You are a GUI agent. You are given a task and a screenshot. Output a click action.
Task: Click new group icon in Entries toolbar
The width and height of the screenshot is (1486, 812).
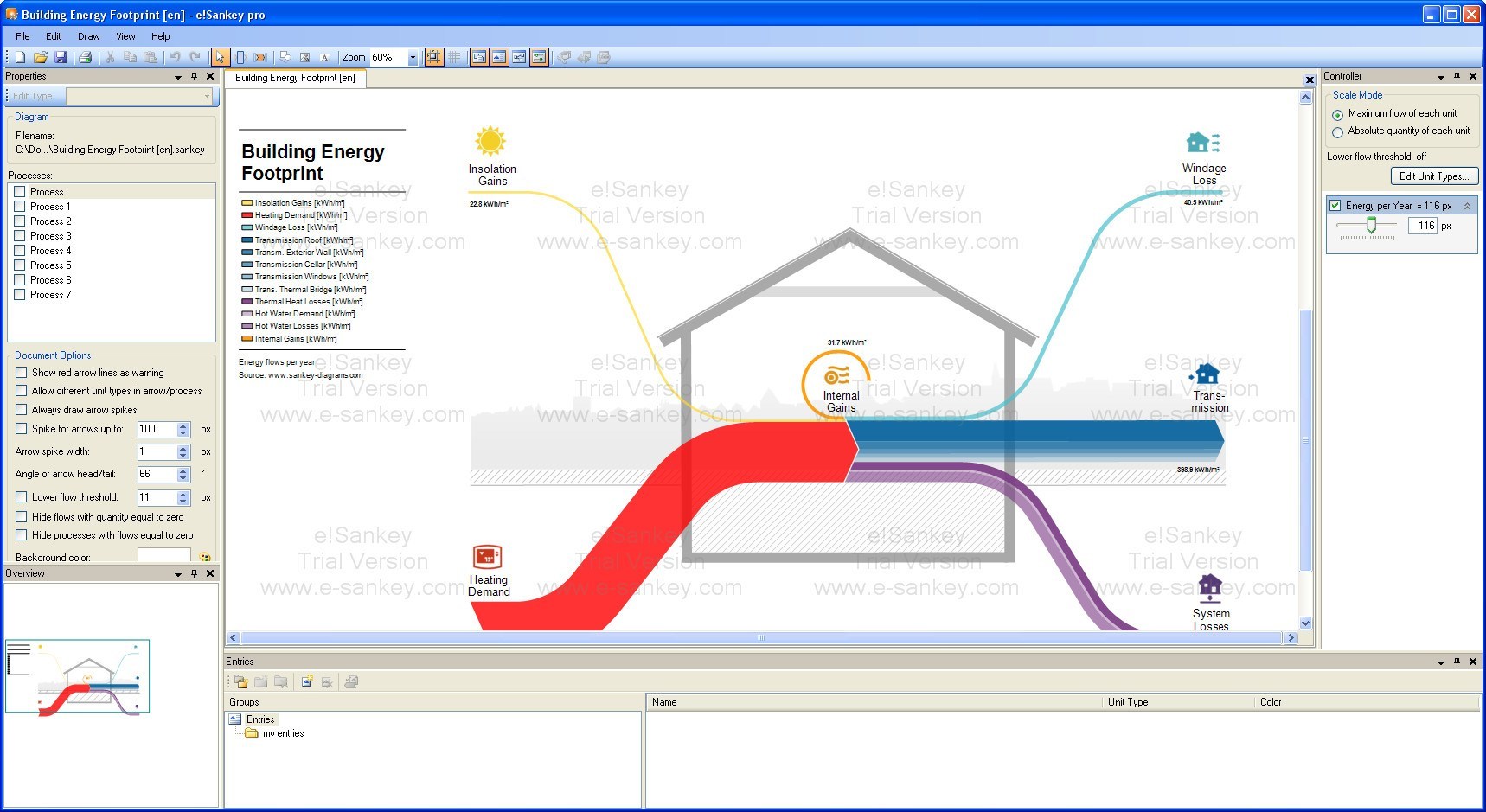(x=241, y=681)
